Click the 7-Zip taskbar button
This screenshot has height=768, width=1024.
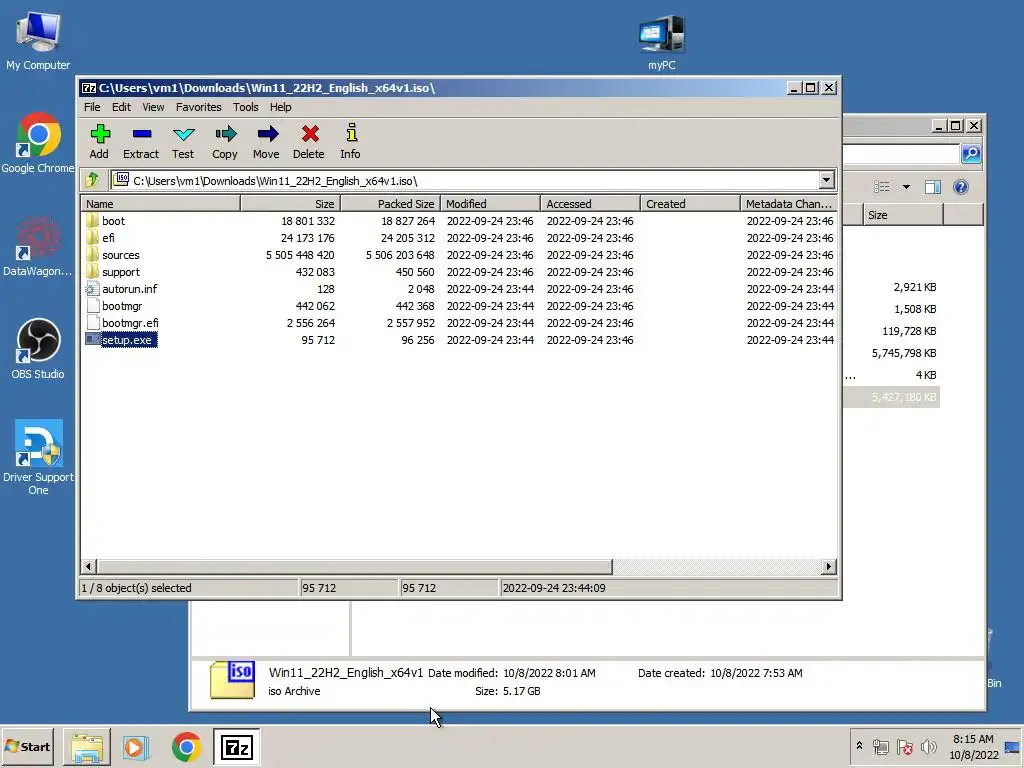pyautogui.click(x=236, y=747)
